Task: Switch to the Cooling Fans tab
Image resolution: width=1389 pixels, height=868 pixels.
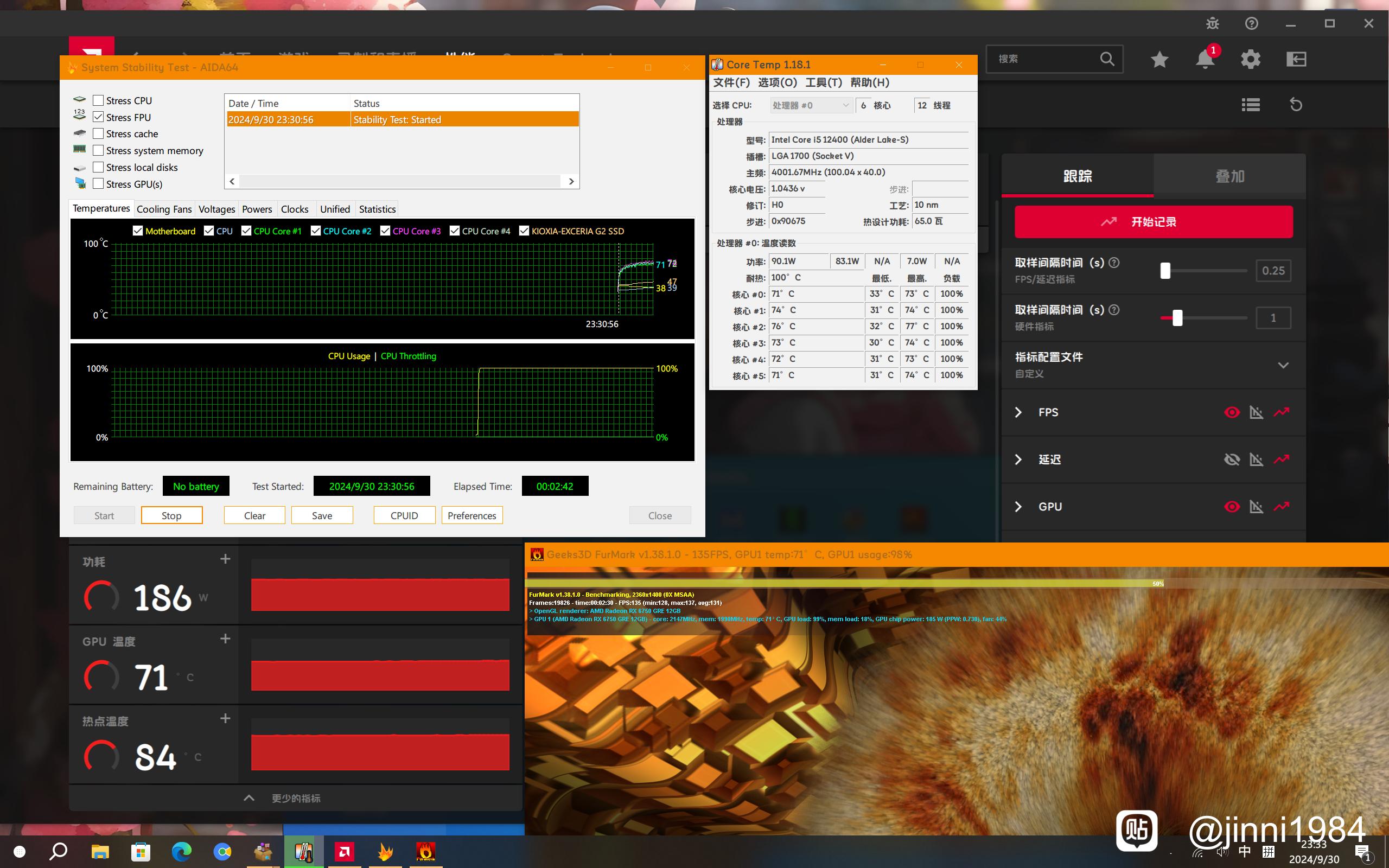Action: (164, 209)
